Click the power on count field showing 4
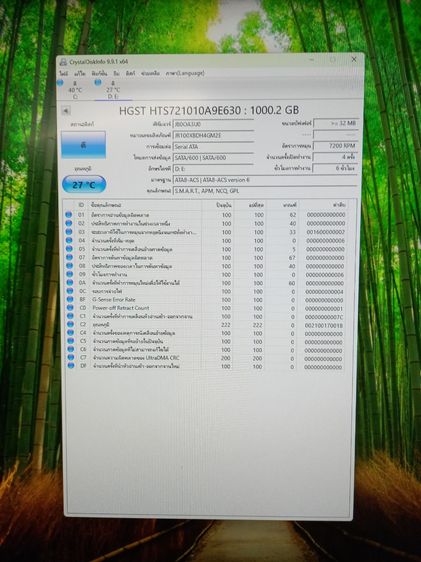 (336, 157)
